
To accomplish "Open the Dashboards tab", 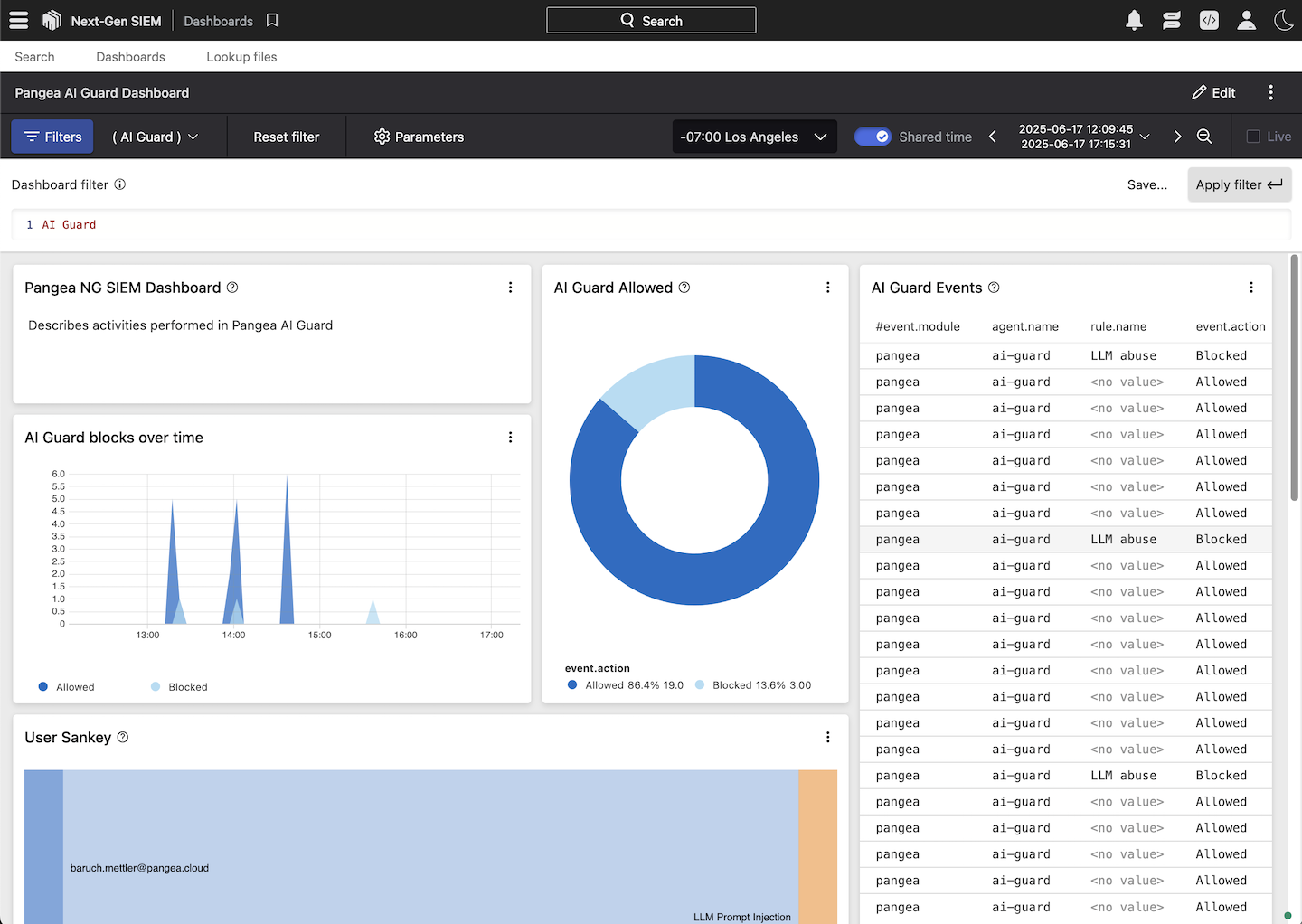I will (x=131, y=57).
